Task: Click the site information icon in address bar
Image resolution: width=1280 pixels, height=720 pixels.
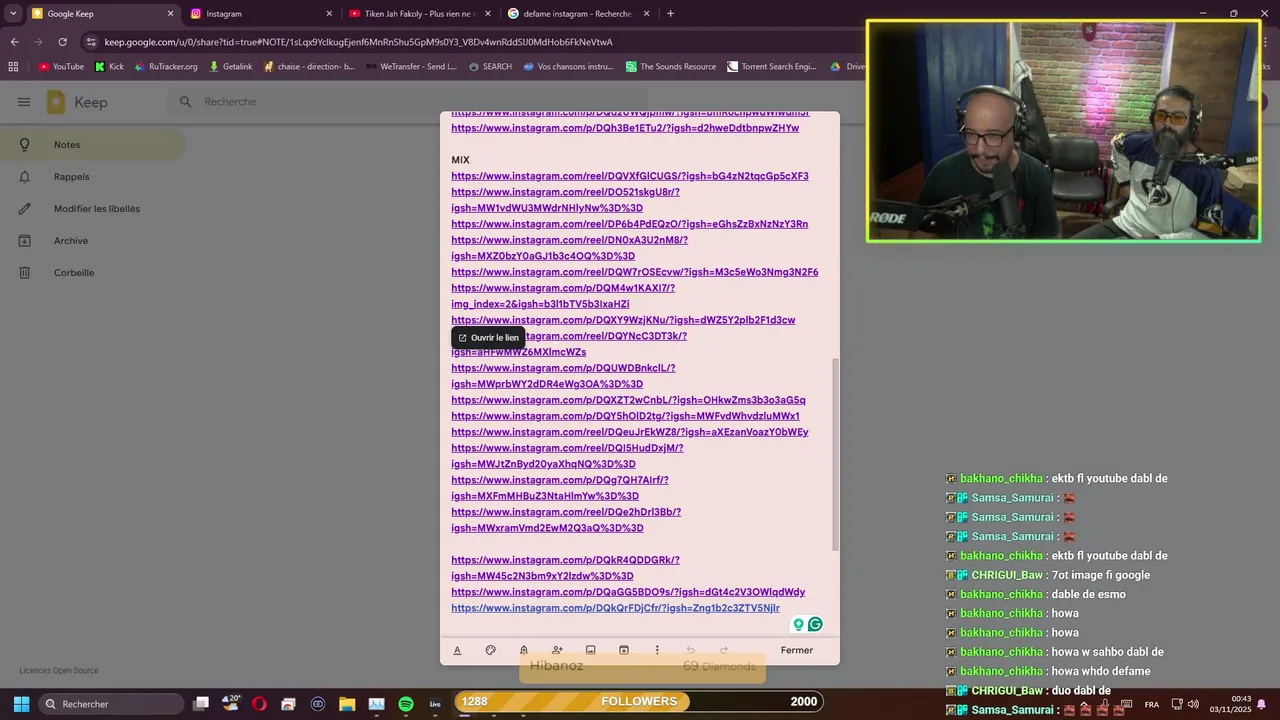Action: [x=91, y=42]
